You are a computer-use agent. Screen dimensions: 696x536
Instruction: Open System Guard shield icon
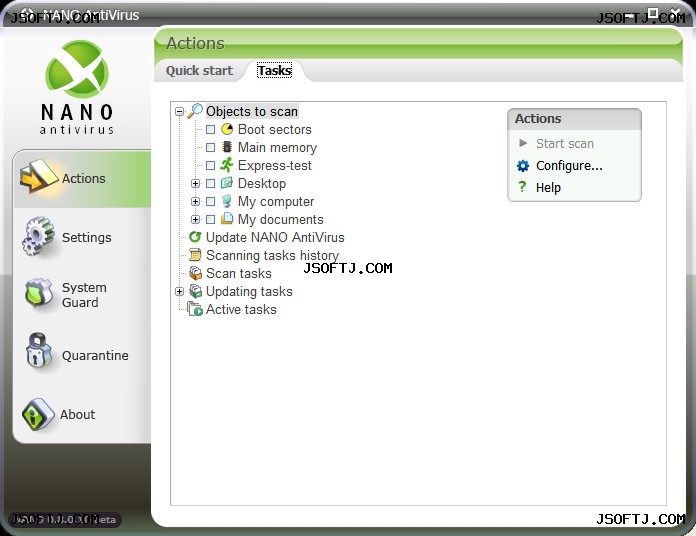point(39,293)
